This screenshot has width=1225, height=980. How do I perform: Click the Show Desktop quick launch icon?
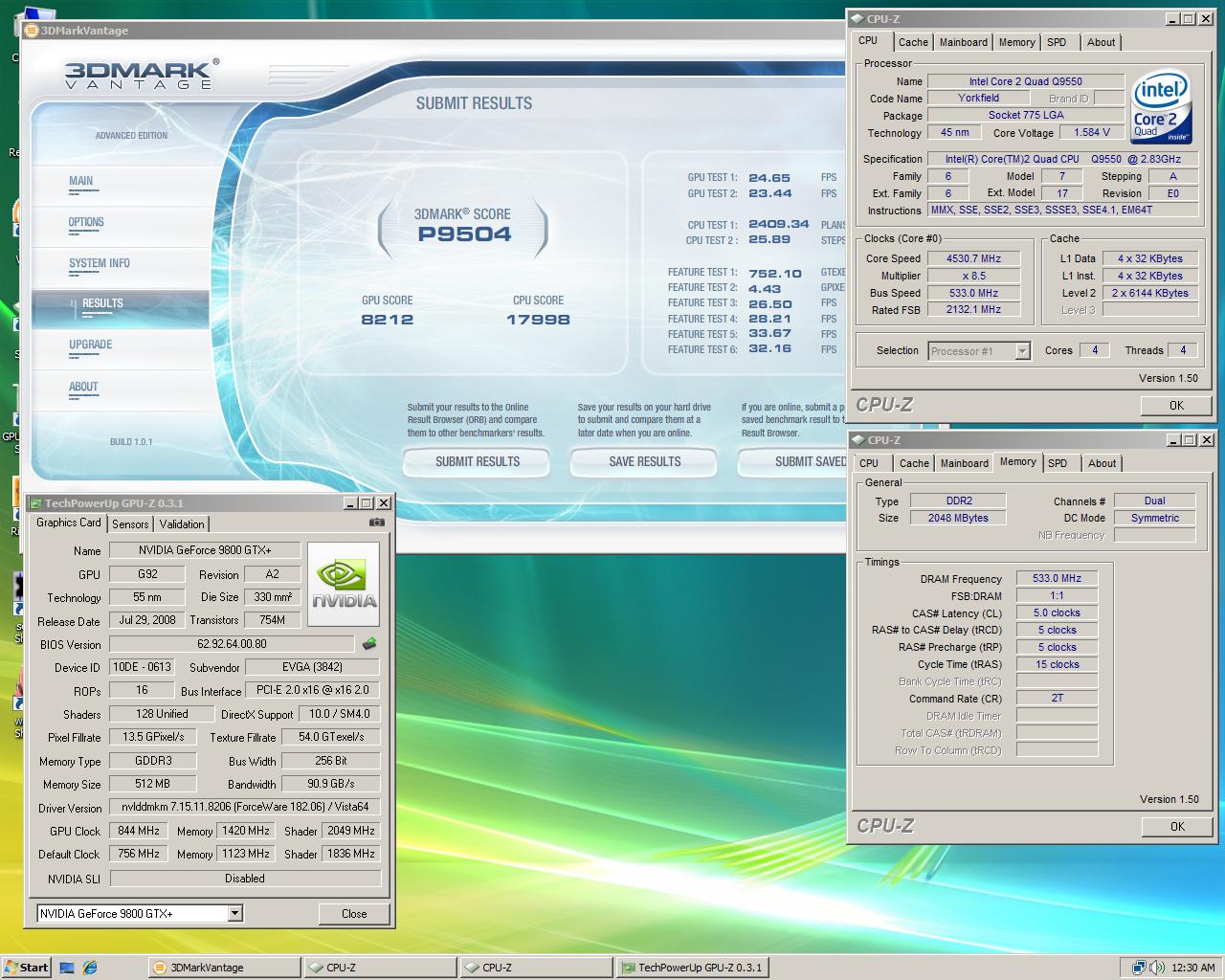click(x=67, y=968)
